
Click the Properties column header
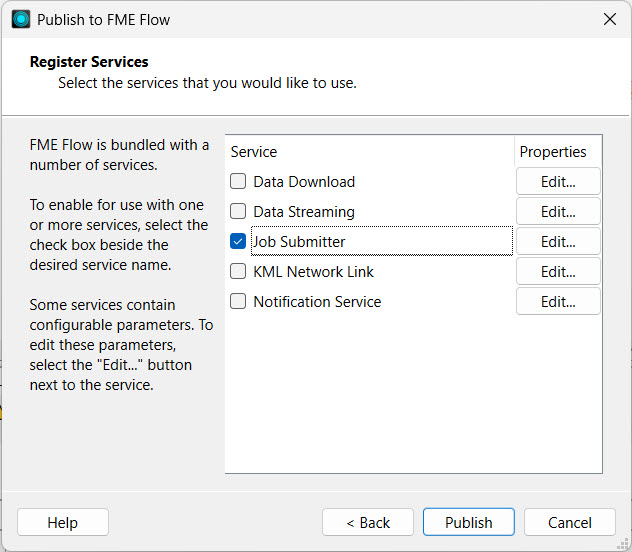553,152
